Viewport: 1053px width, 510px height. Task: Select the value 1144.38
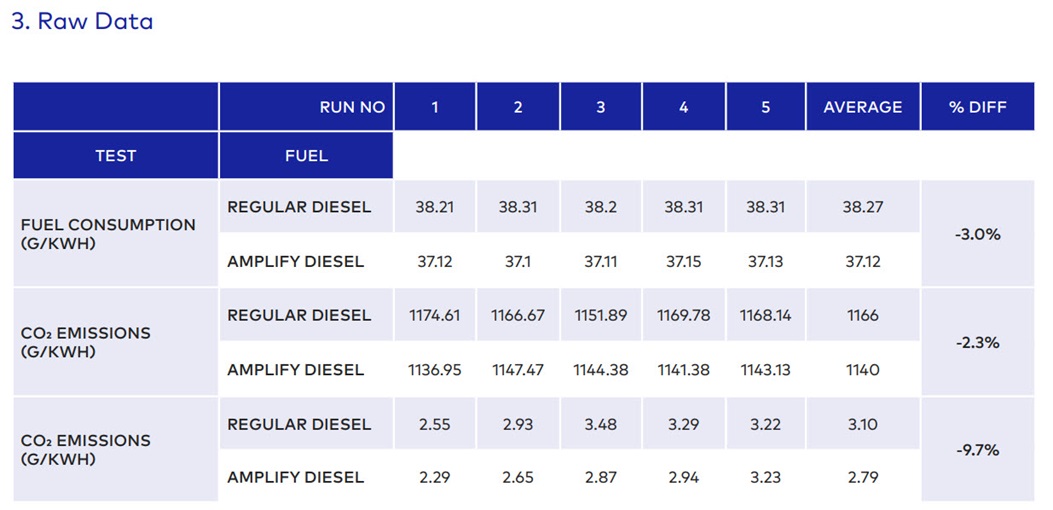(601, 369)
